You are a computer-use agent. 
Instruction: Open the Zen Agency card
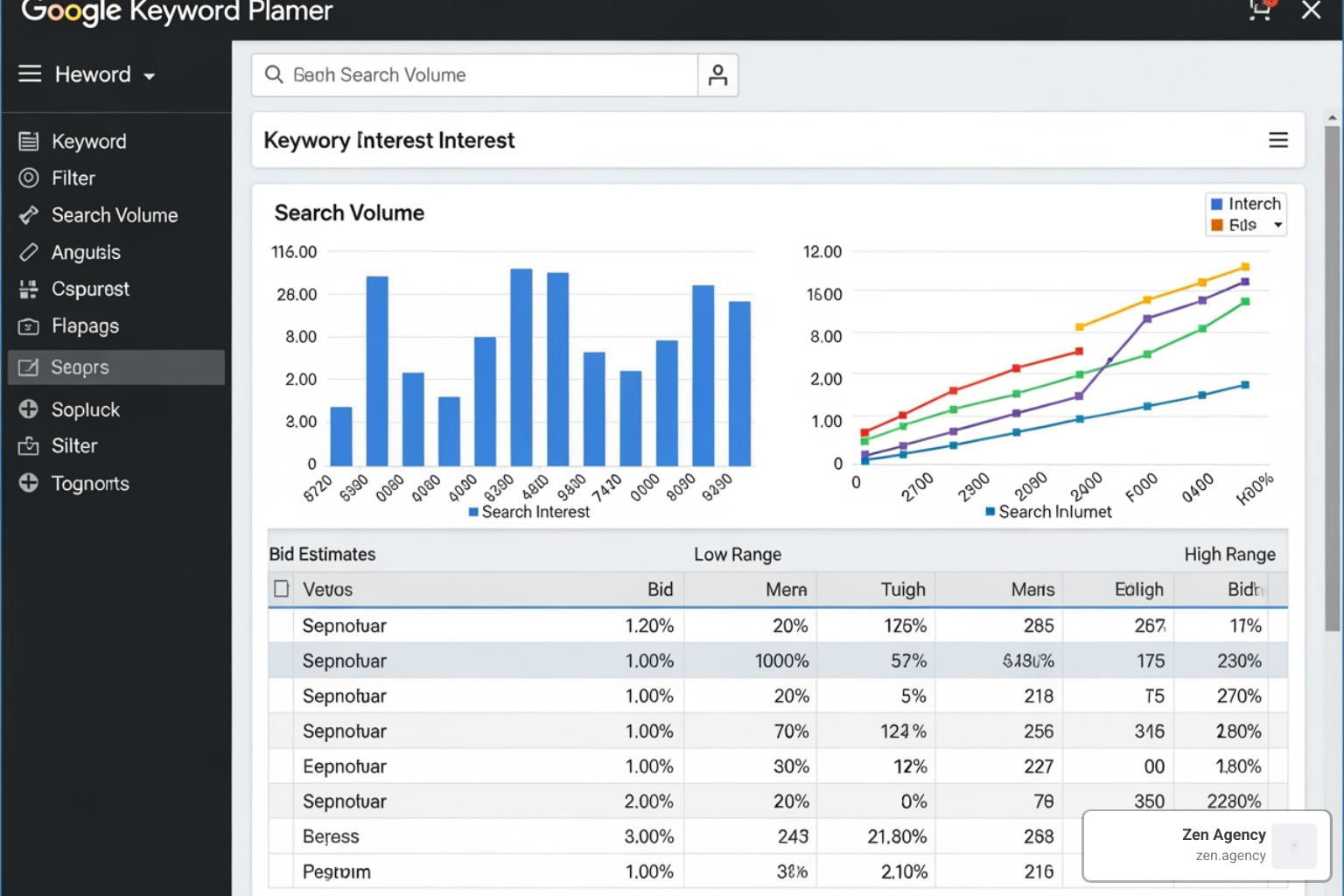tap(1207, 845)
